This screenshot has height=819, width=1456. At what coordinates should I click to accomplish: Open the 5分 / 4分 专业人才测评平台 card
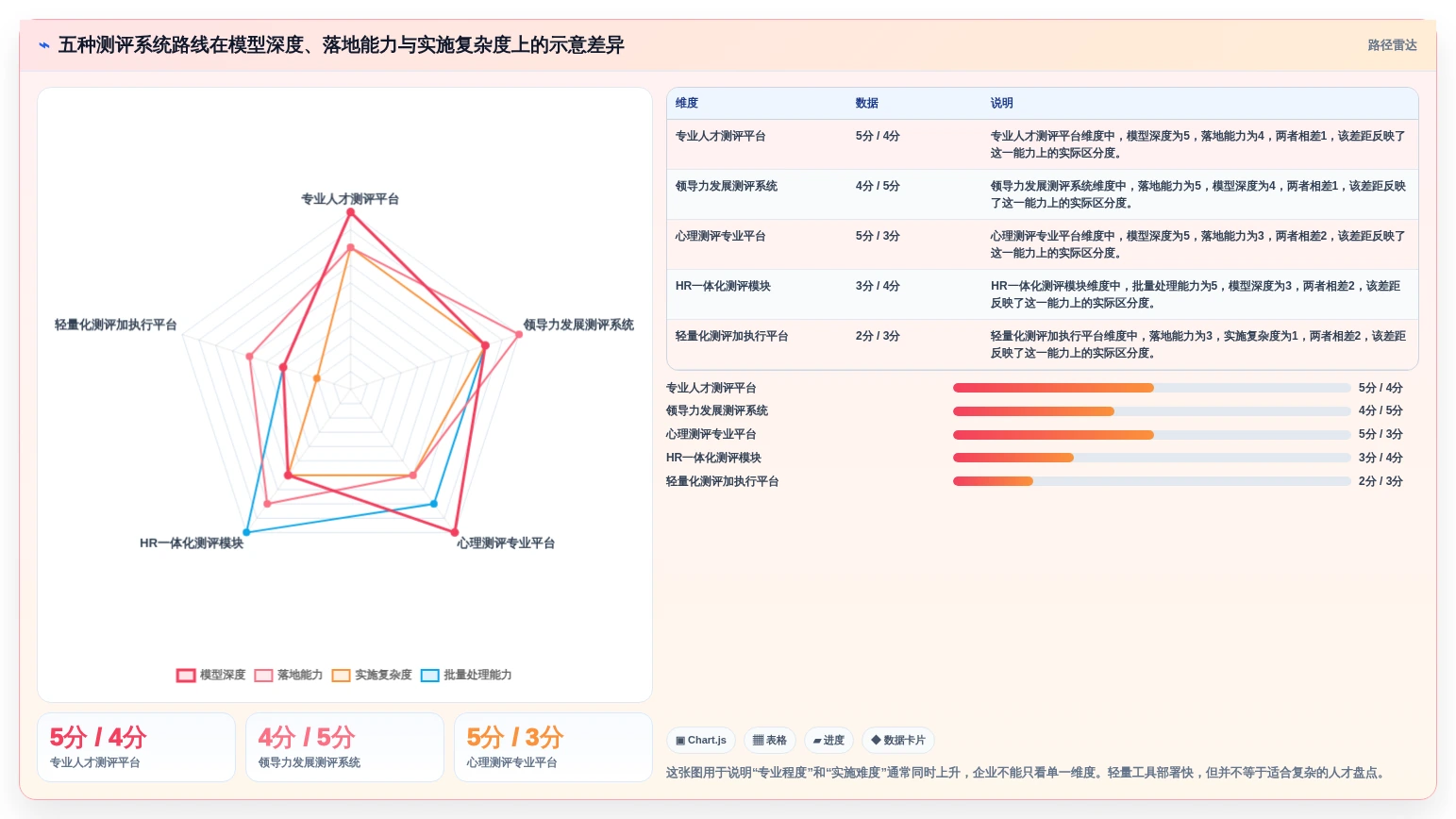(136, 747)
